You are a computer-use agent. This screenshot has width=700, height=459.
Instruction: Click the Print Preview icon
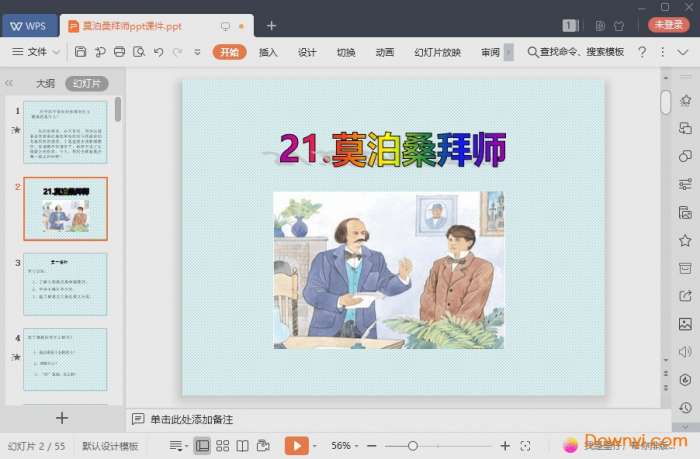coord(139,52)
